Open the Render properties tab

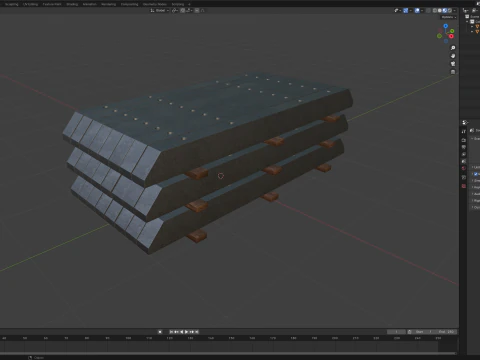pyautogui.click(x=464, y=140)
